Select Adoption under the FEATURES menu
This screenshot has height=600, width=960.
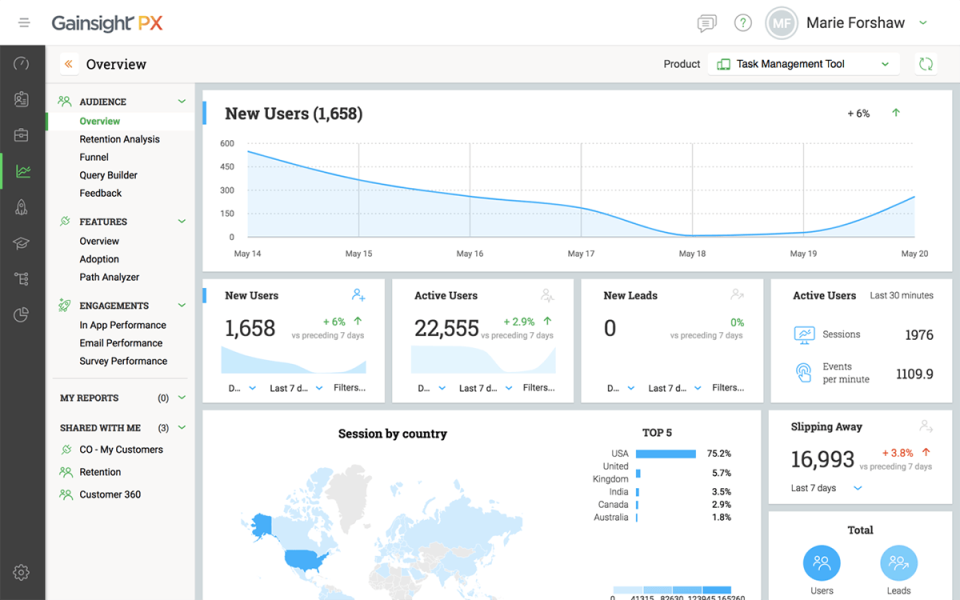tap(99, 259)
